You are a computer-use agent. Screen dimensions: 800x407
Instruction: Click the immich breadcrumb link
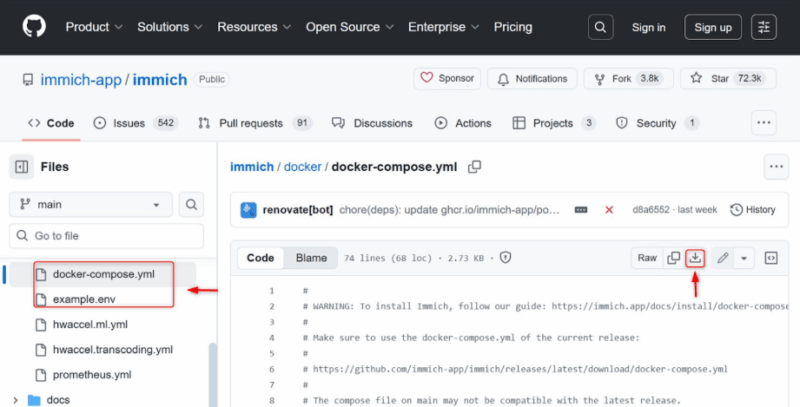click(252, 167)
